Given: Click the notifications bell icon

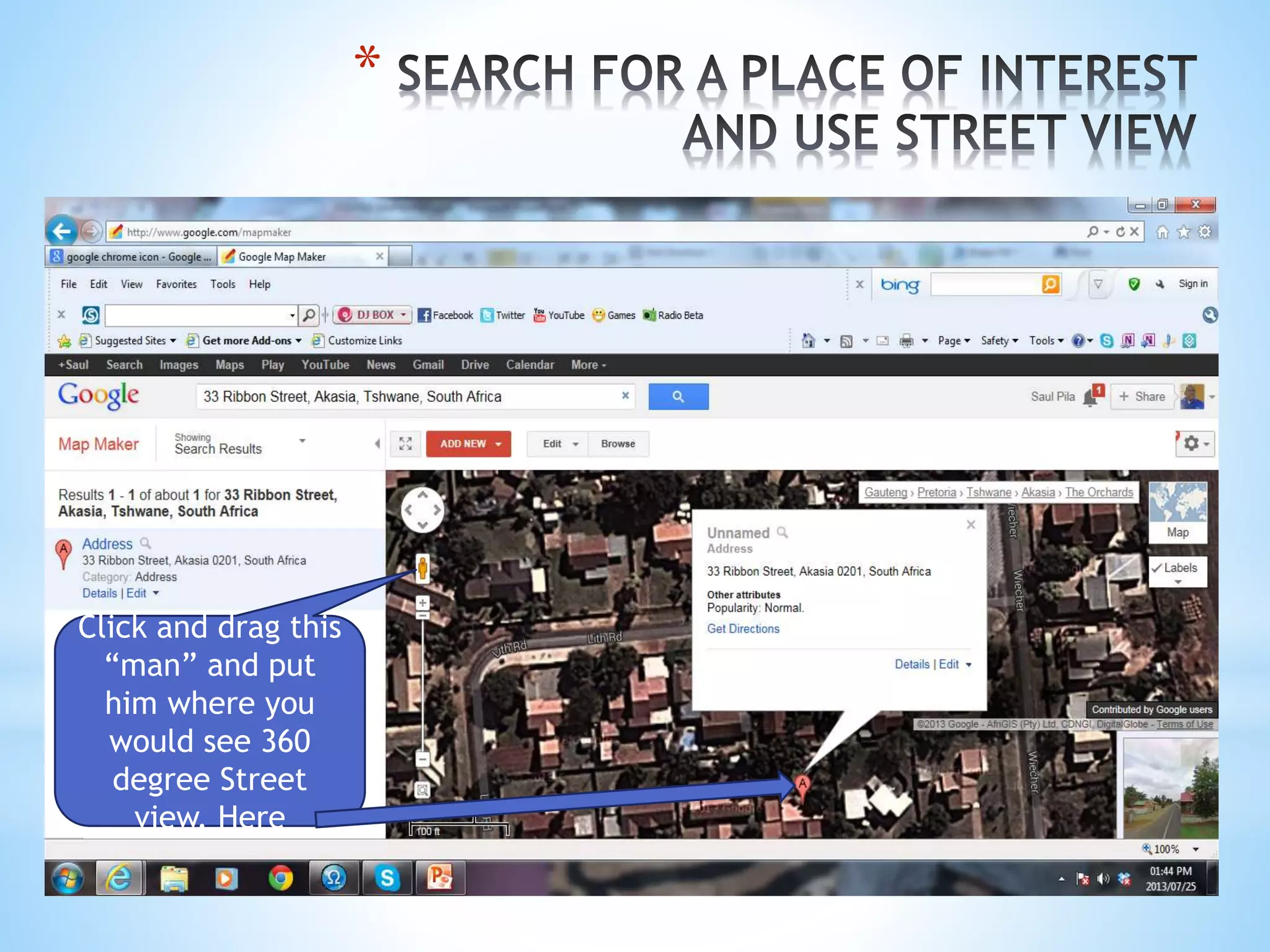Looking at the screenshot, I should point(1091,397).
